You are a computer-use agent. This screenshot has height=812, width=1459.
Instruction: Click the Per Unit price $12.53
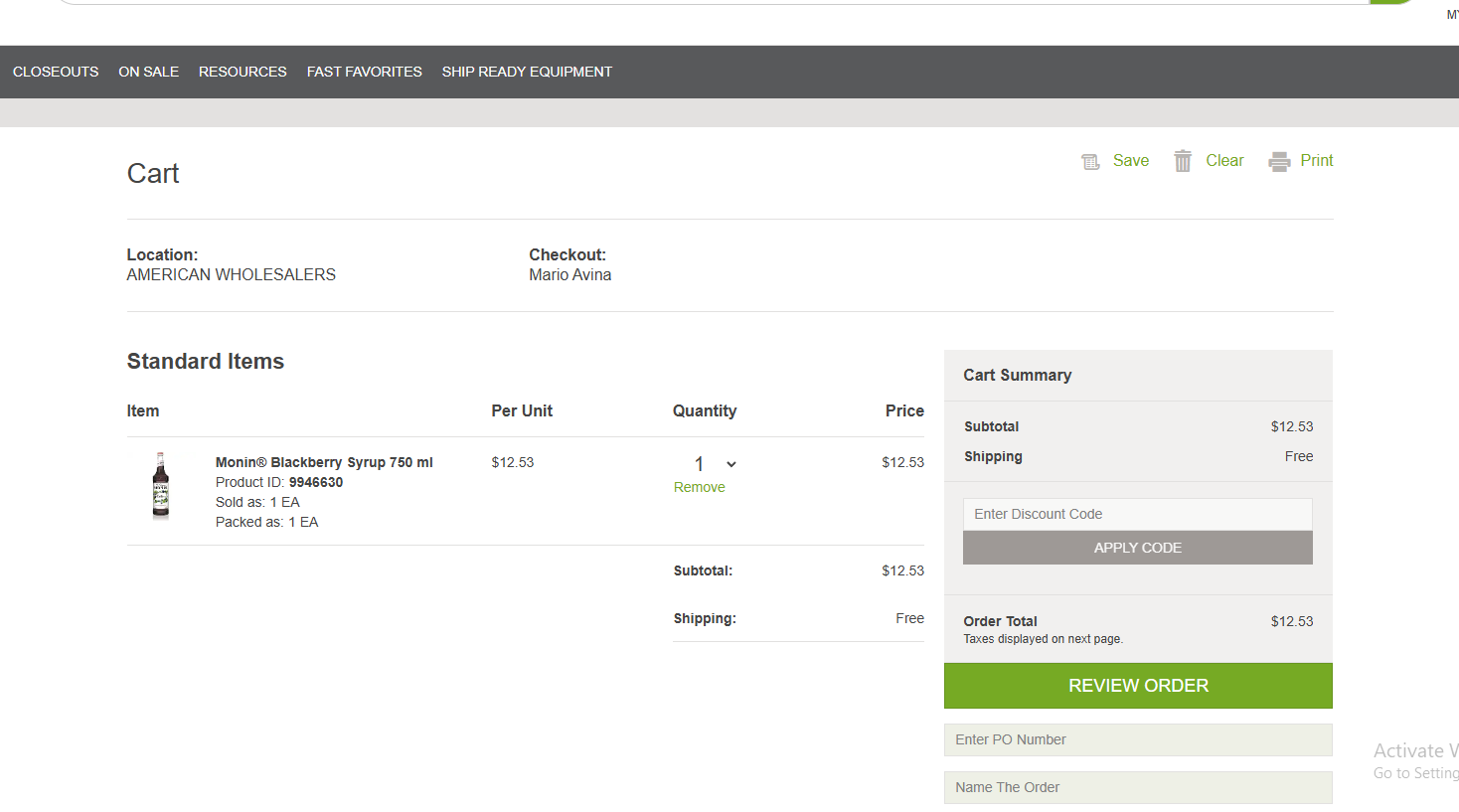pyautogui.click(x=513, y=462)
